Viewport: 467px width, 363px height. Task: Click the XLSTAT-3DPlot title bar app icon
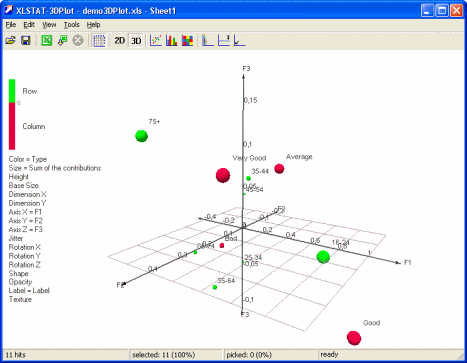tap(9, 10)
